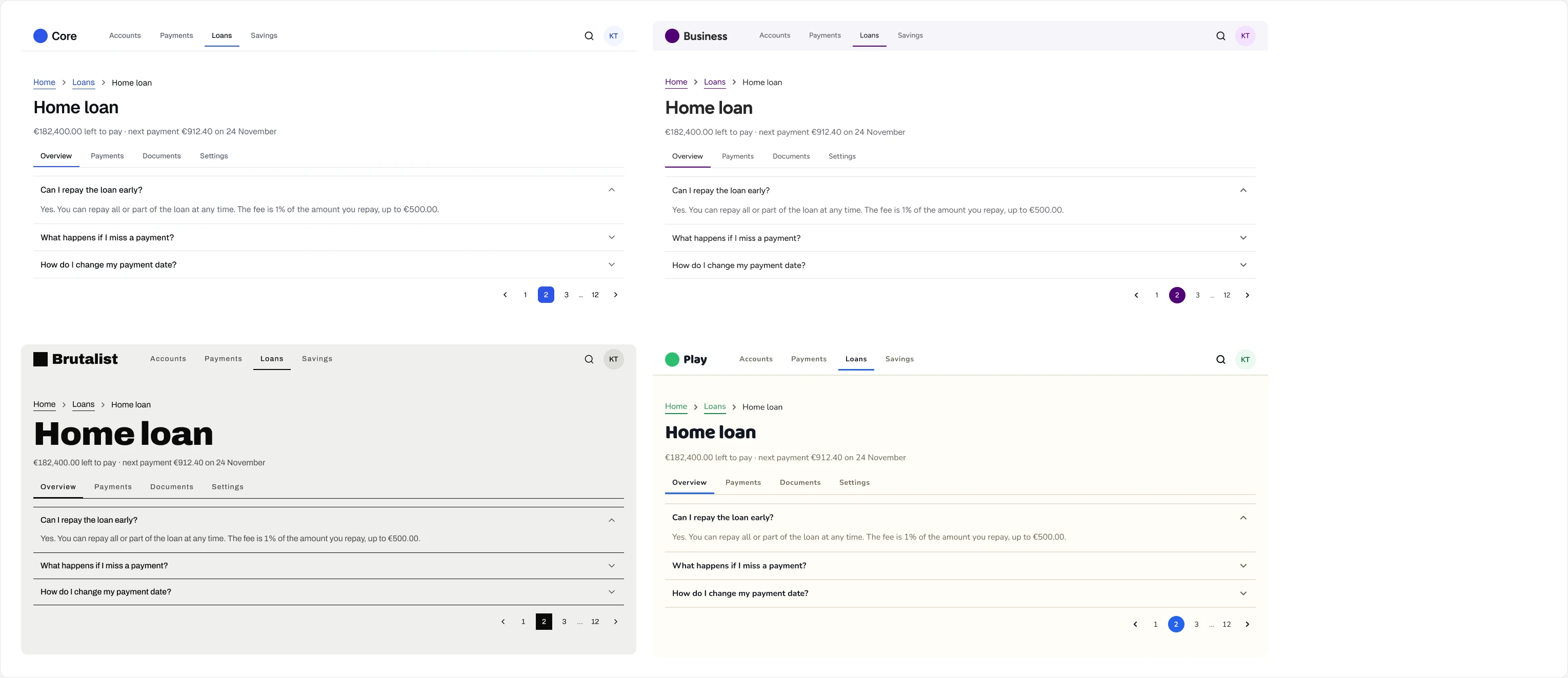This screenshot has width=1568, height=678.
Task: Switch to Settings tab in Business panel
Action: click(842, 156)
